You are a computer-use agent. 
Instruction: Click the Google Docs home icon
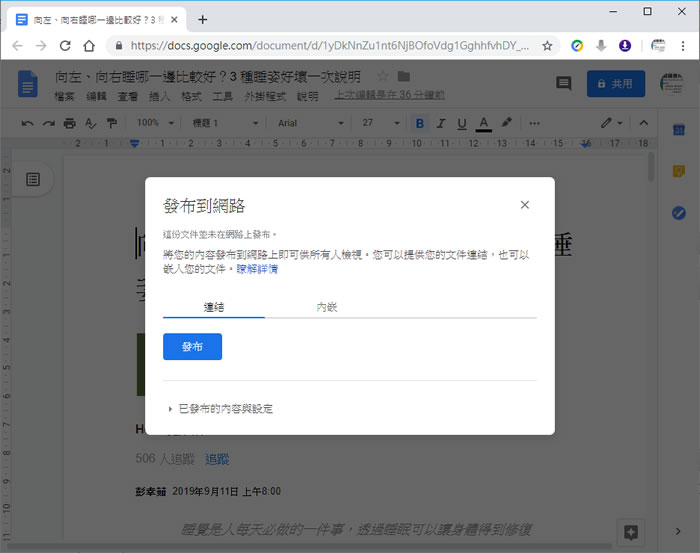28,84
